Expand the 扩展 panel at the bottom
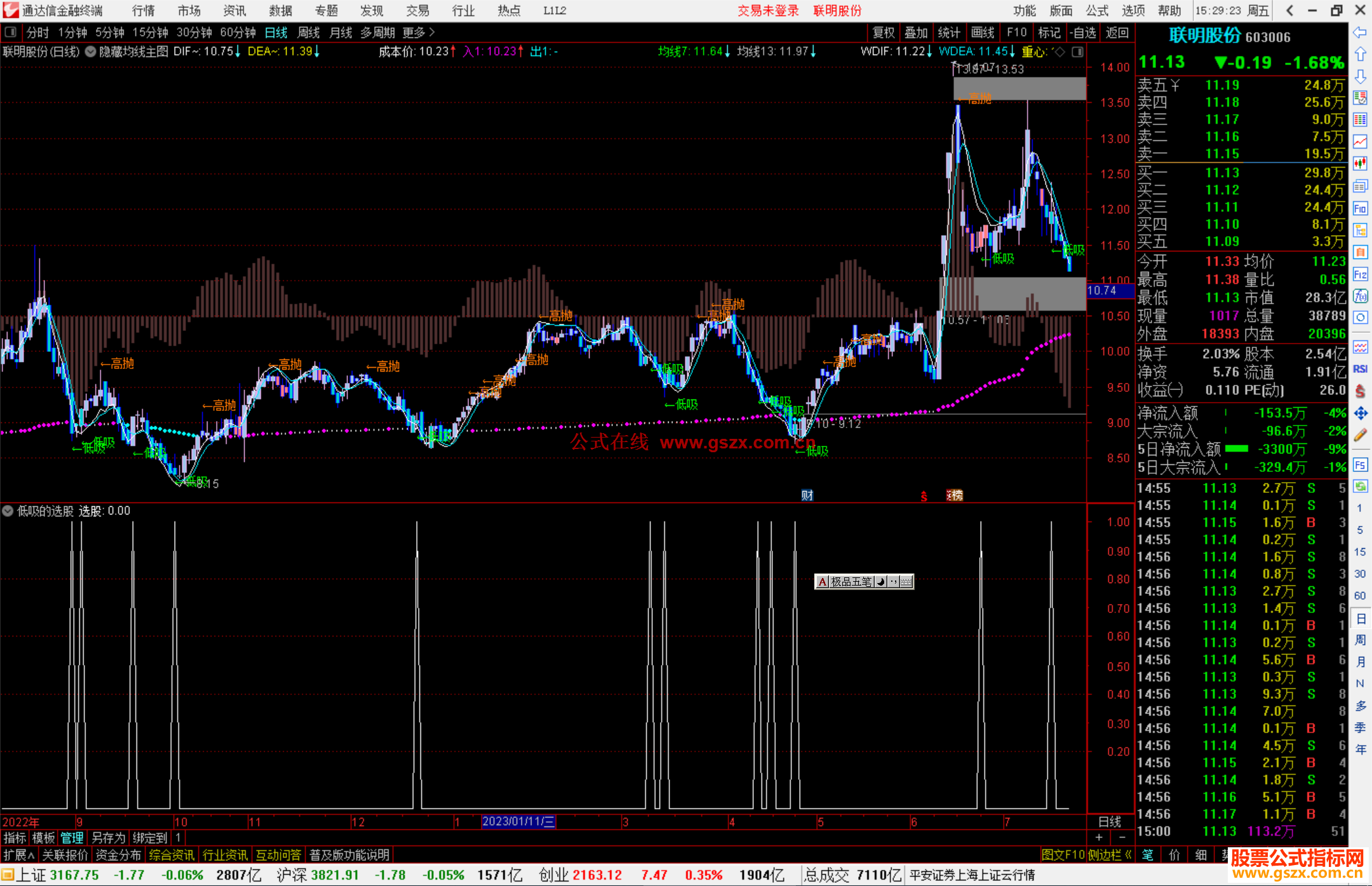1372x886 pixels. [19, 855]
